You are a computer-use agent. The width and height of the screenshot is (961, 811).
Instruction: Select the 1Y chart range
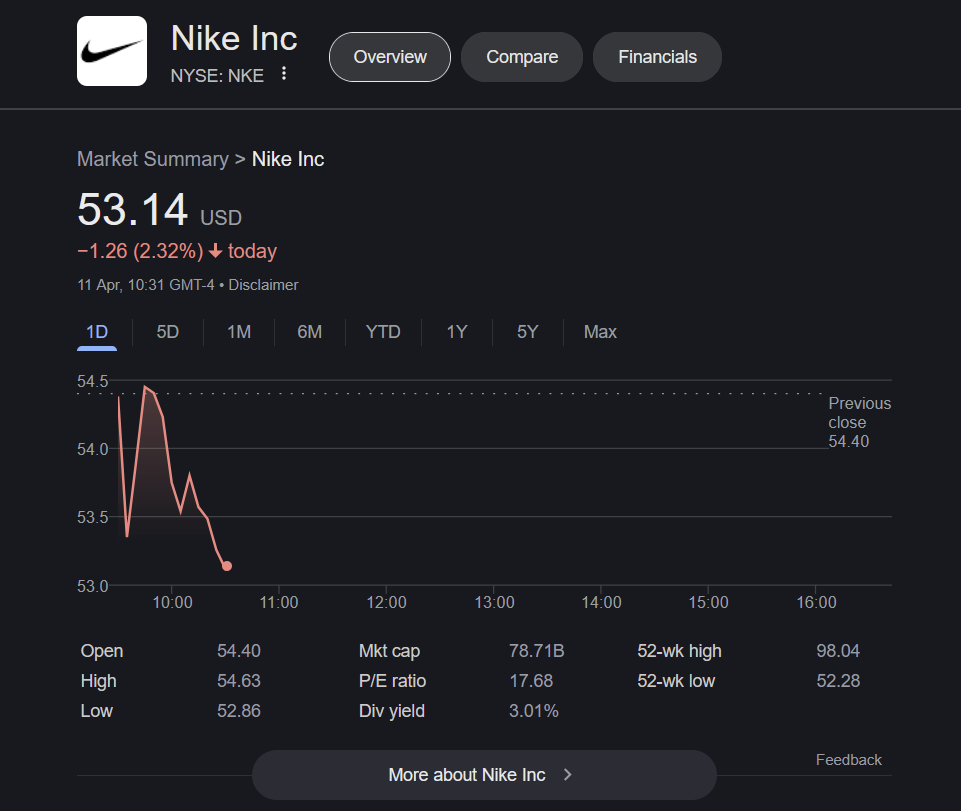(x=457, y=332)
